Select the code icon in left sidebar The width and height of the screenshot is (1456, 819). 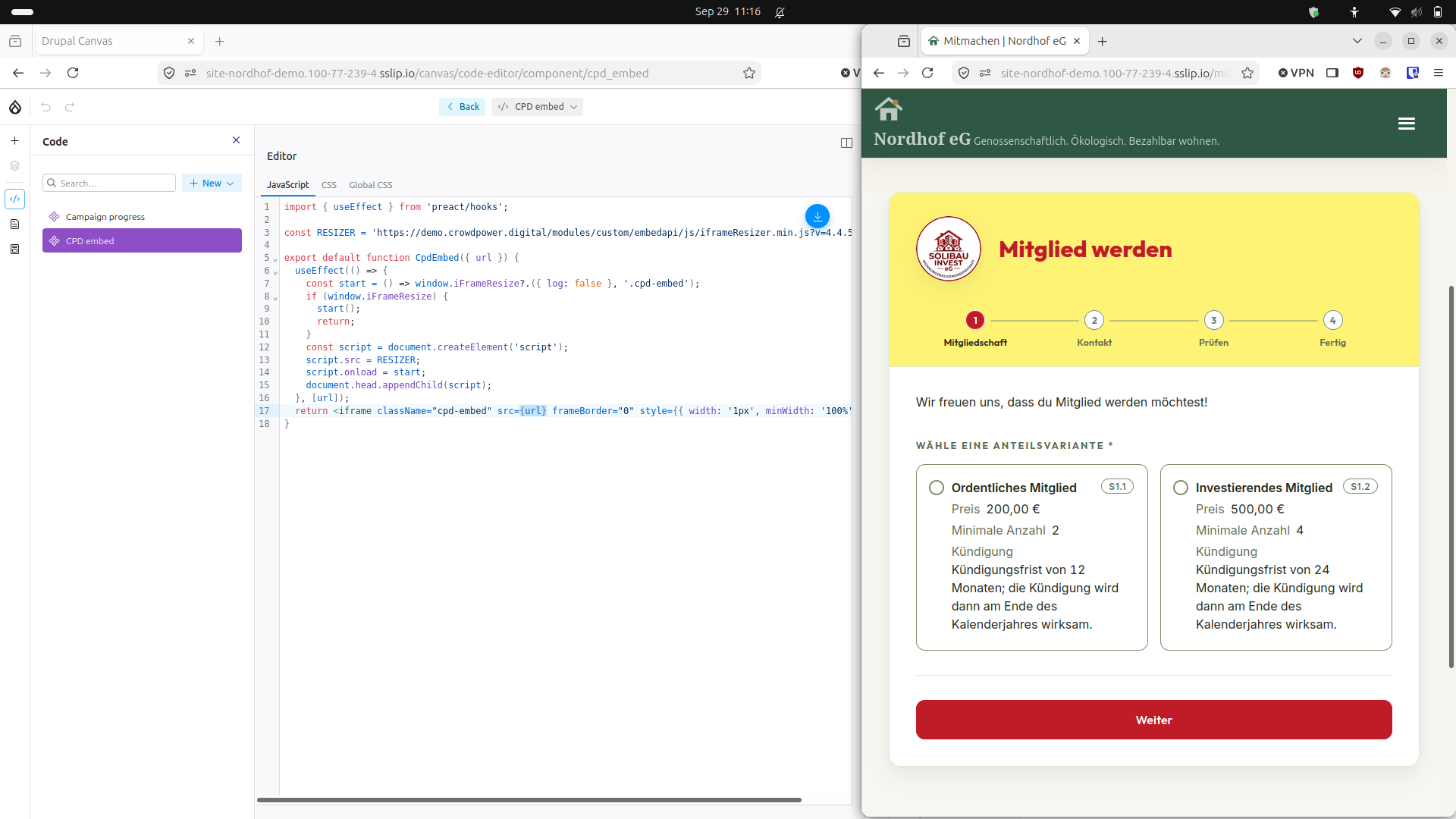[x=14, y=199]
